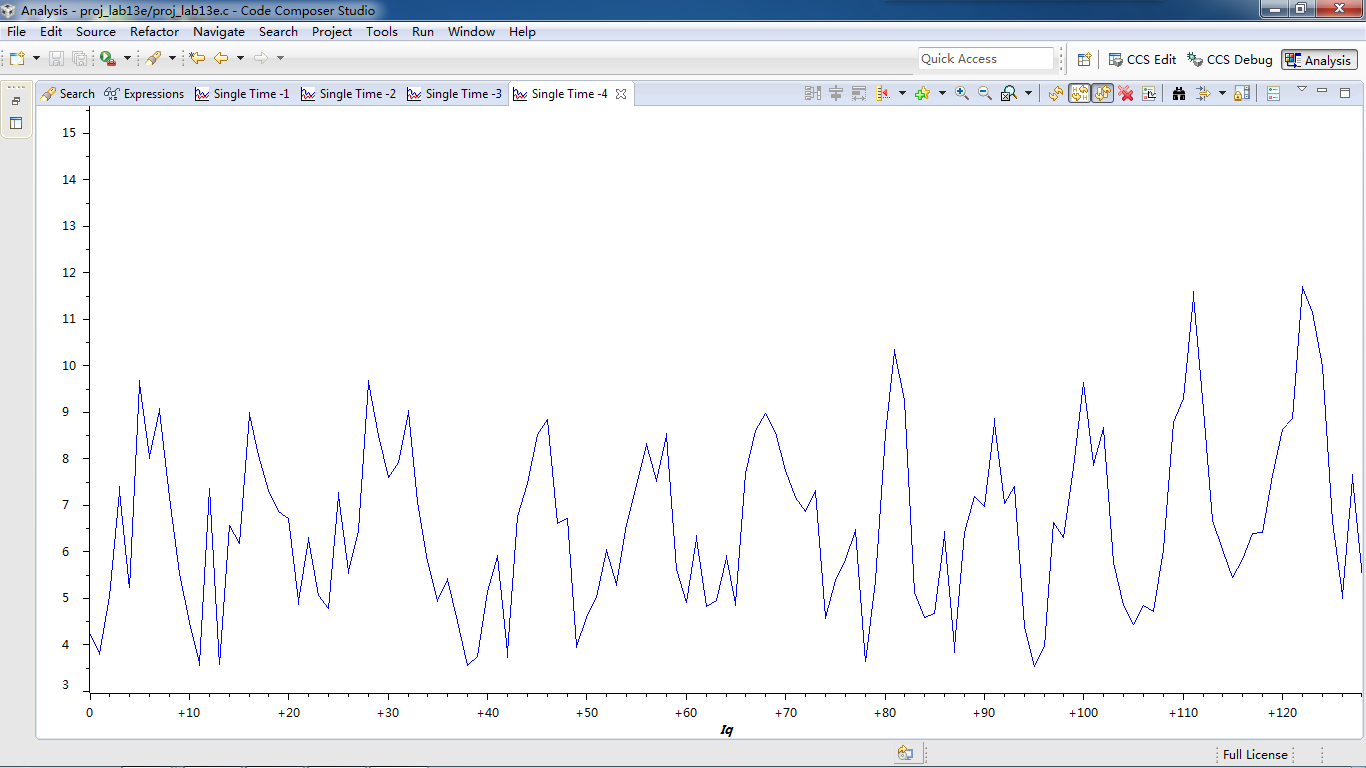Minimize the graph view panel
Viewport: 1366px width, 768px height.
point(1322,91)
